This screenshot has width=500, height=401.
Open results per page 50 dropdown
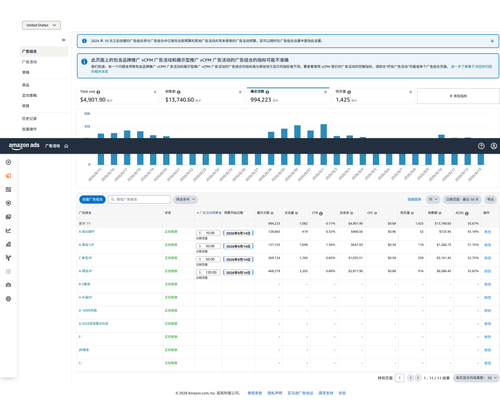[476, 378]
